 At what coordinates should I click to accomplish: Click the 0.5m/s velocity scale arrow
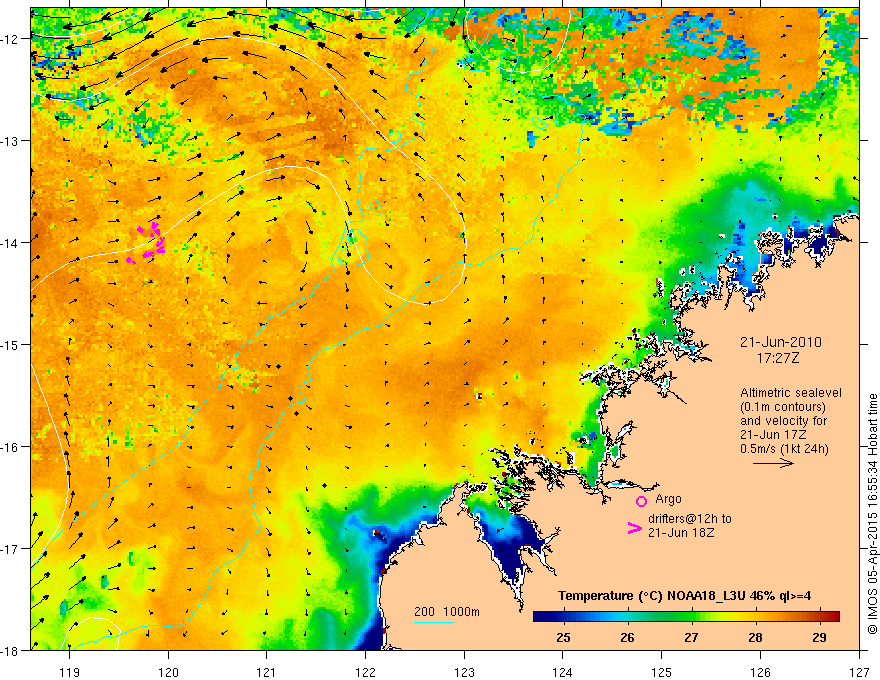[x=773, y=463]
